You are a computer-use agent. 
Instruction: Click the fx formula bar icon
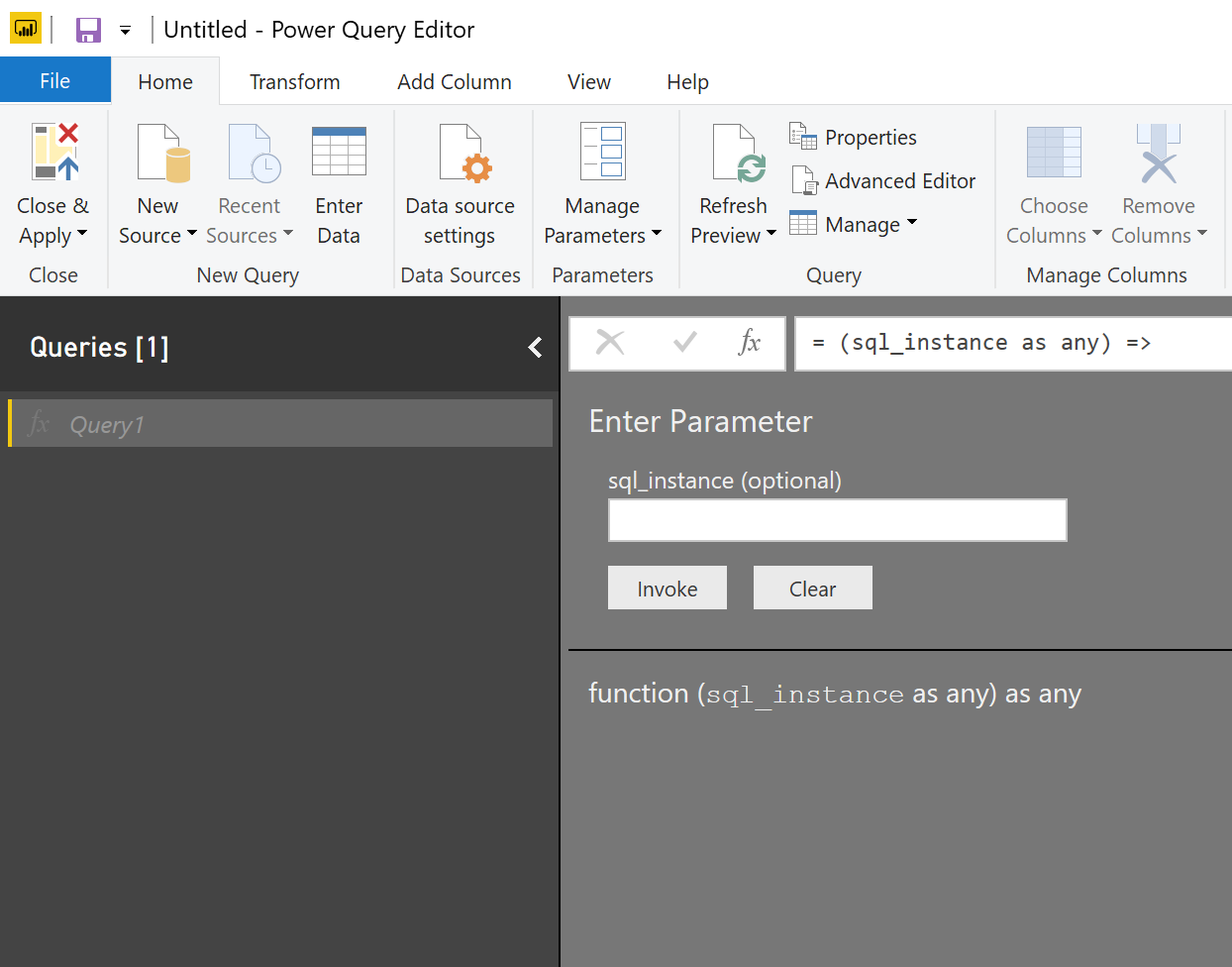point(750,343)
